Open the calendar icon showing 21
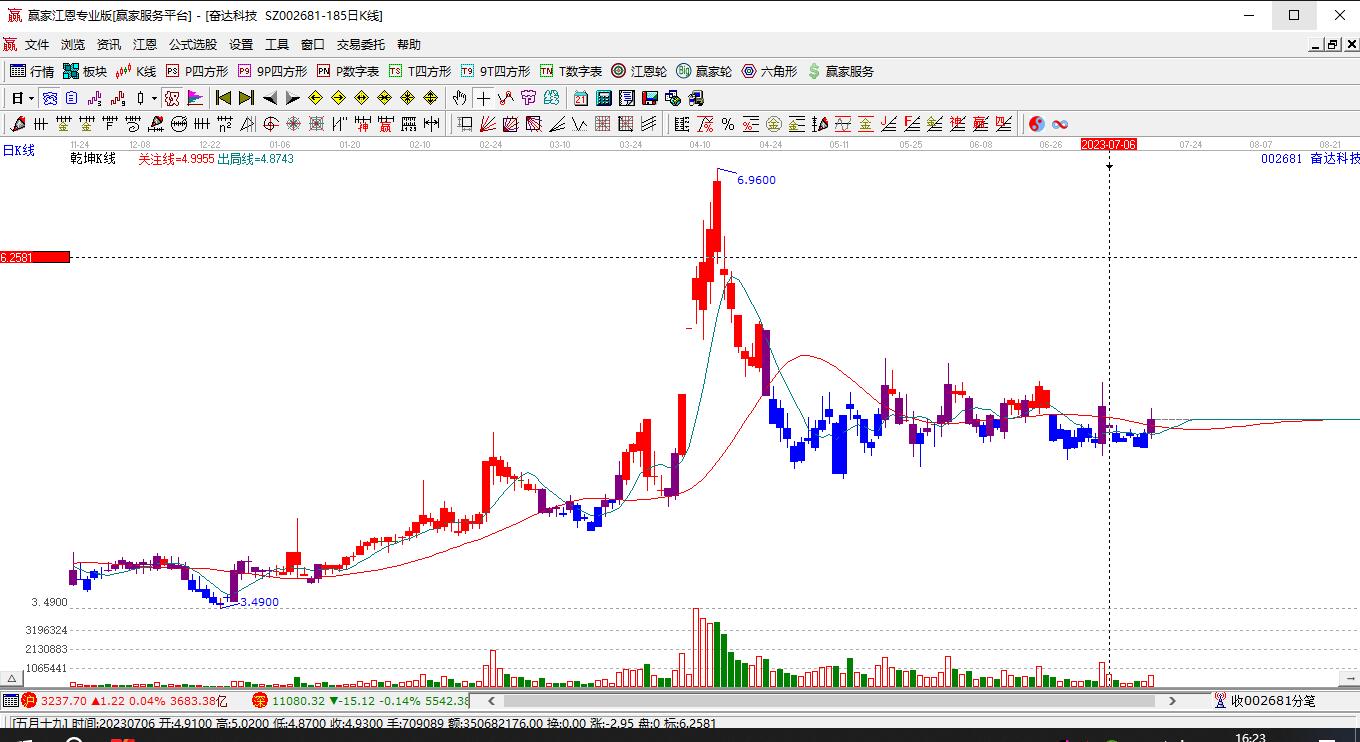 (x=581, y=98)
